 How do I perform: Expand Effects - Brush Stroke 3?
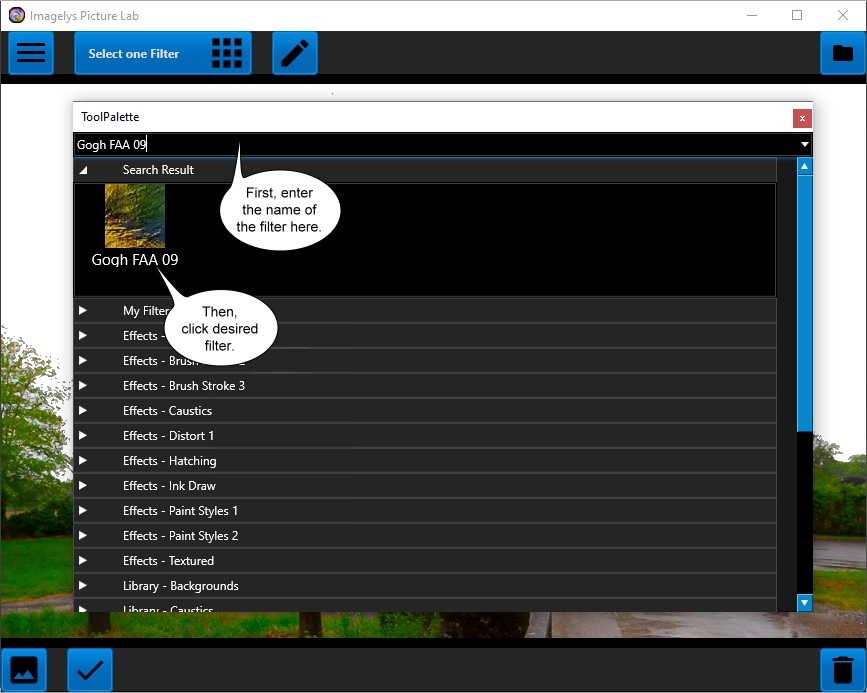click(x=83, y=385)
